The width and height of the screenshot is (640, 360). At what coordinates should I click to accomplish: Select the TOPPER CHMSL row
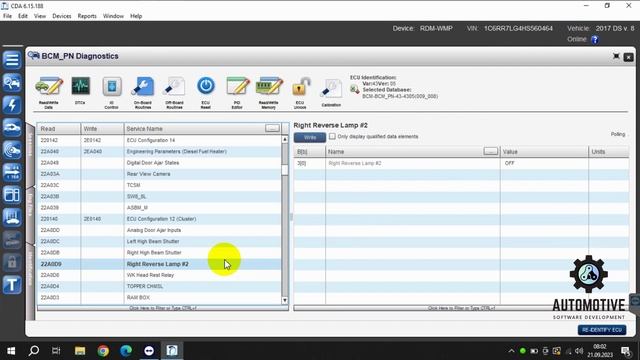(159, 286)
